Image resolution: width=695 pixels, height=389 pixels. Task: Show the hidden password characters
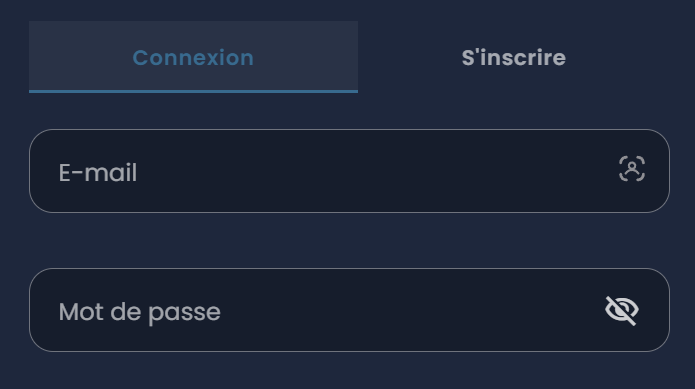point(621,311)
